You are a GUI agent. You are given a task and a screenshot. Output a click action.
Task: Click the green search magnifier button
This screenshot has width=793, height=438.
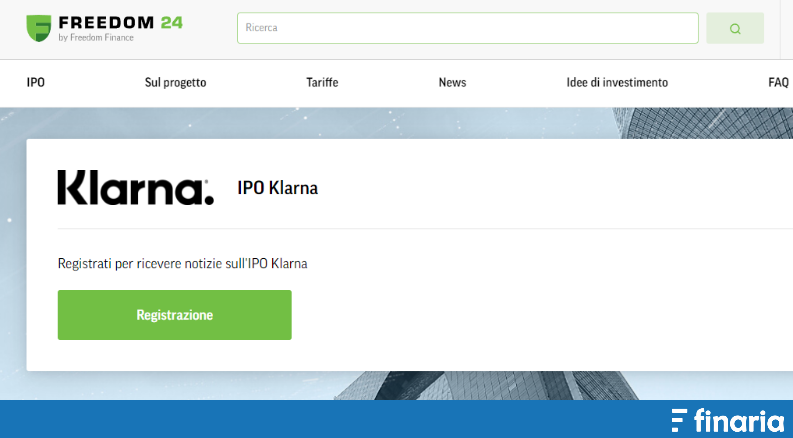click(735, 28)
